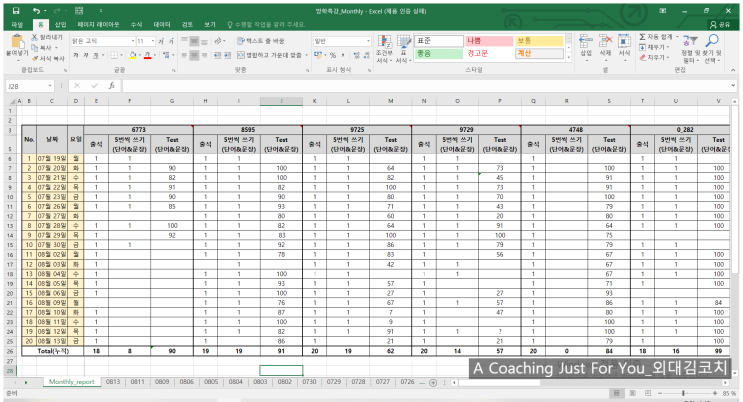The image size is (743, 402).
Task: Cut selection with 잘라내기
Action: click(x=47, y=37)
